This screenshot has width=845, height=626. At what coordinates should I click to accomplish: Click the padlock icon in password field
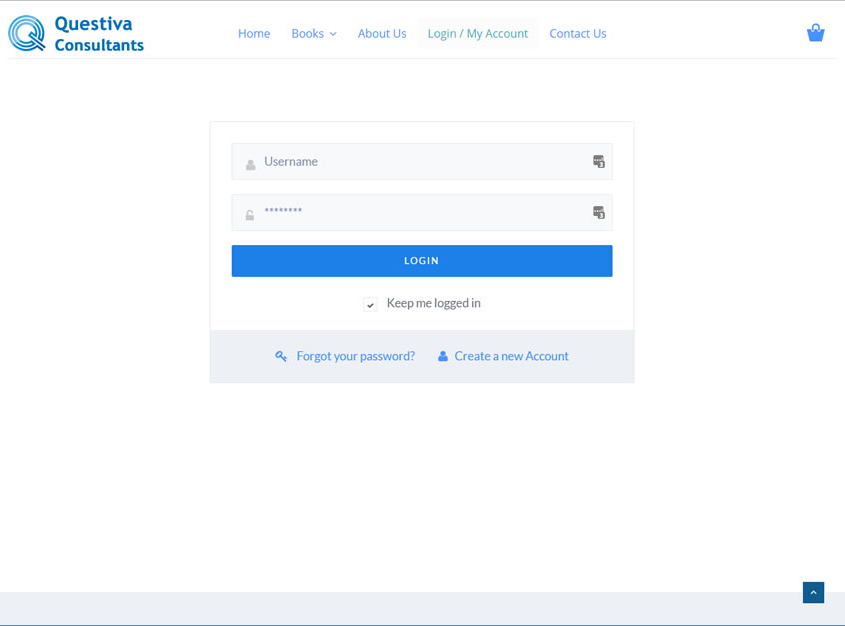click(250, 215)
